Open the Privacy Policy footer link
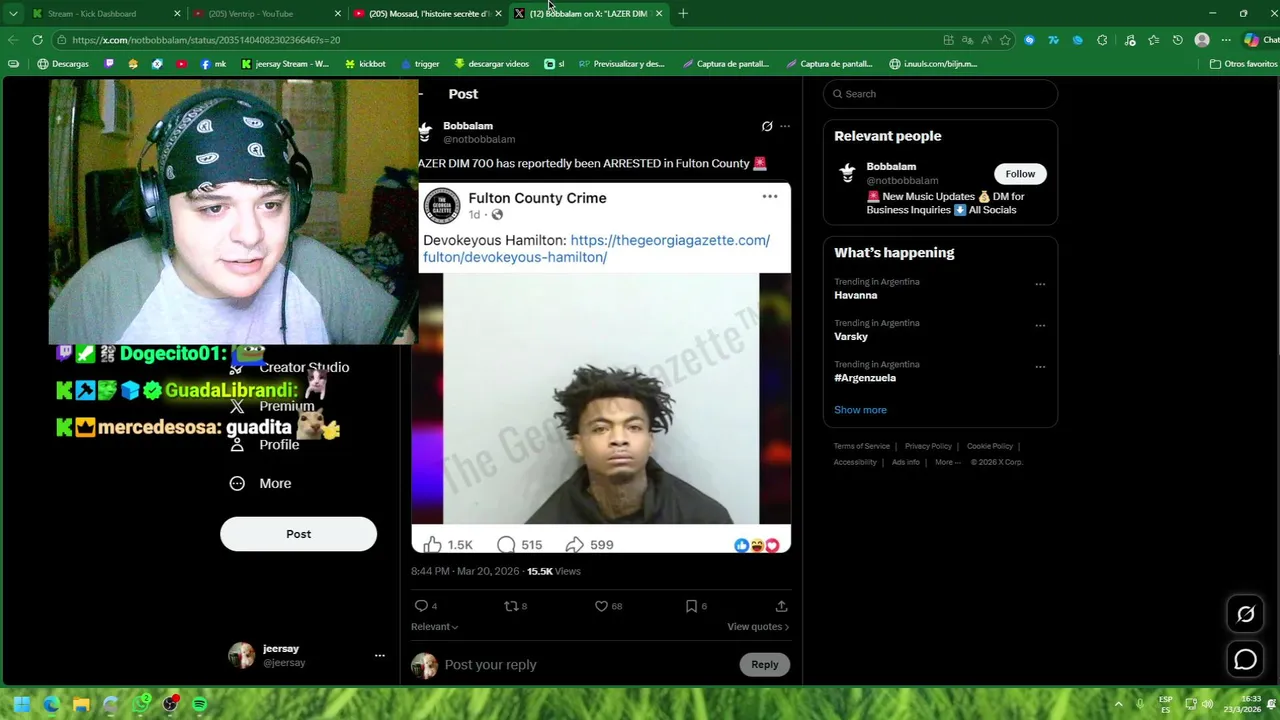Viewport: 1280px width, 720px height. tap(928, 446)
